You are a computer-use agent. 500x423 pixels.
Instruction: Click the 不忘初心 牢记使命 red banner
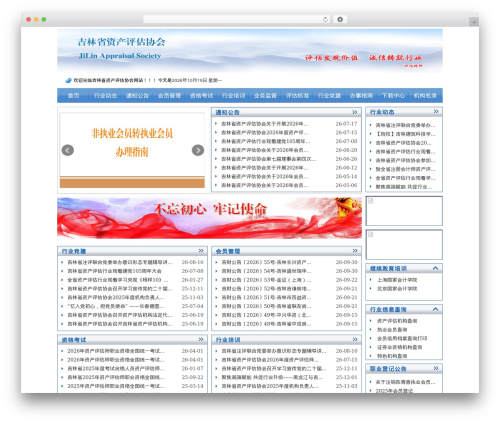pos(209,218)
